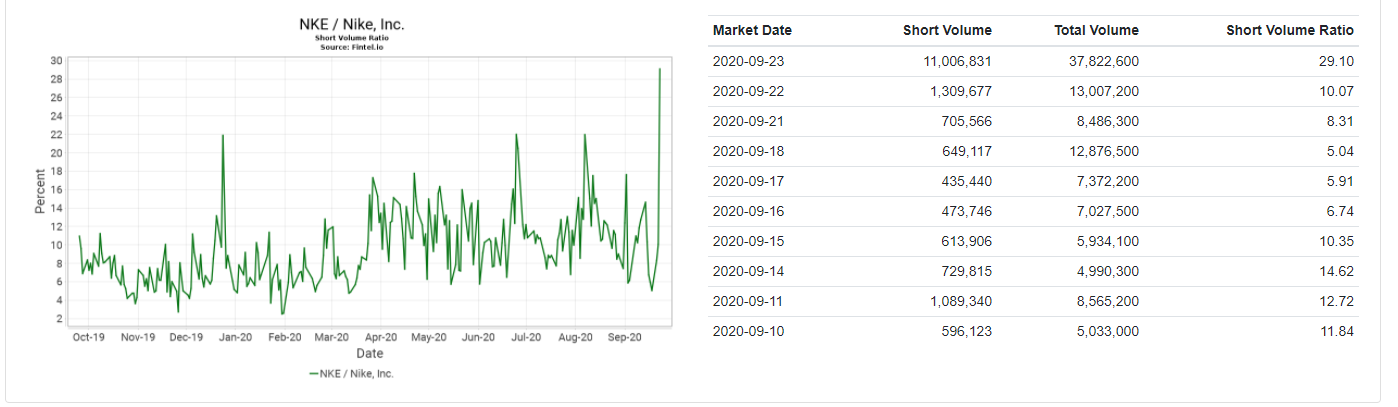Screen dimensions: 1398x407
Task: Click the Percent y-axis label
Action: 40,191
